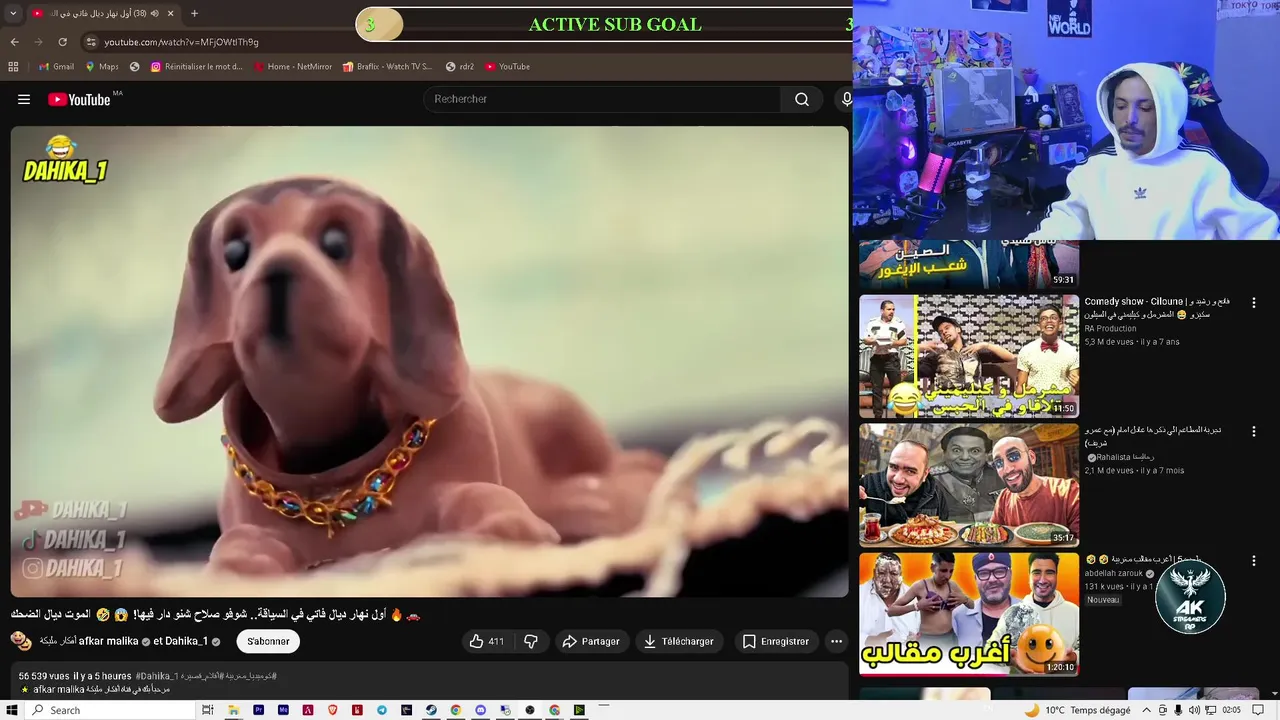Click the Windows taskbar Search box

tap(110, 710)
